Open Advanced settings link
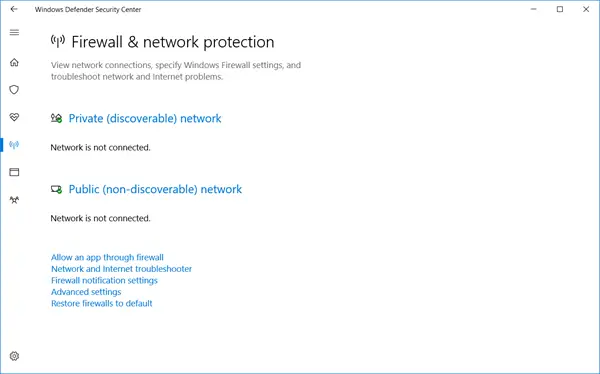This screenshot has width=600, height=374. 86,292
